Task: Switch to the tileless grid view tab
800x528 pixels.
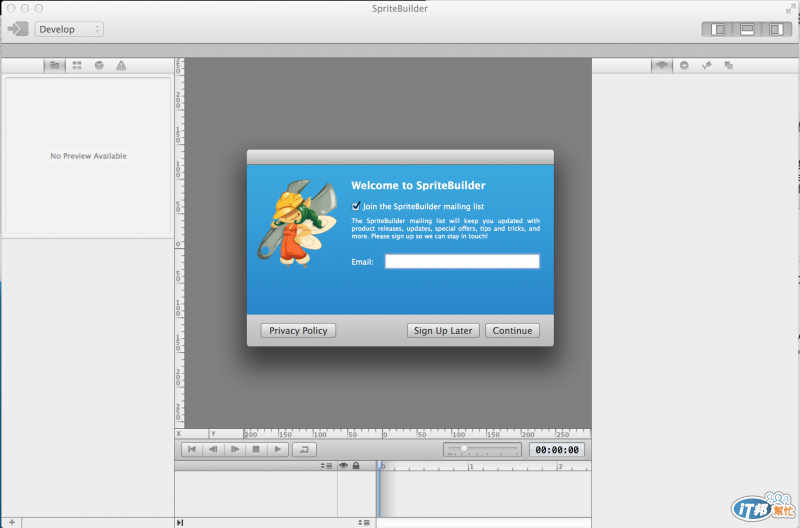Action: click(x=77, y=65)
